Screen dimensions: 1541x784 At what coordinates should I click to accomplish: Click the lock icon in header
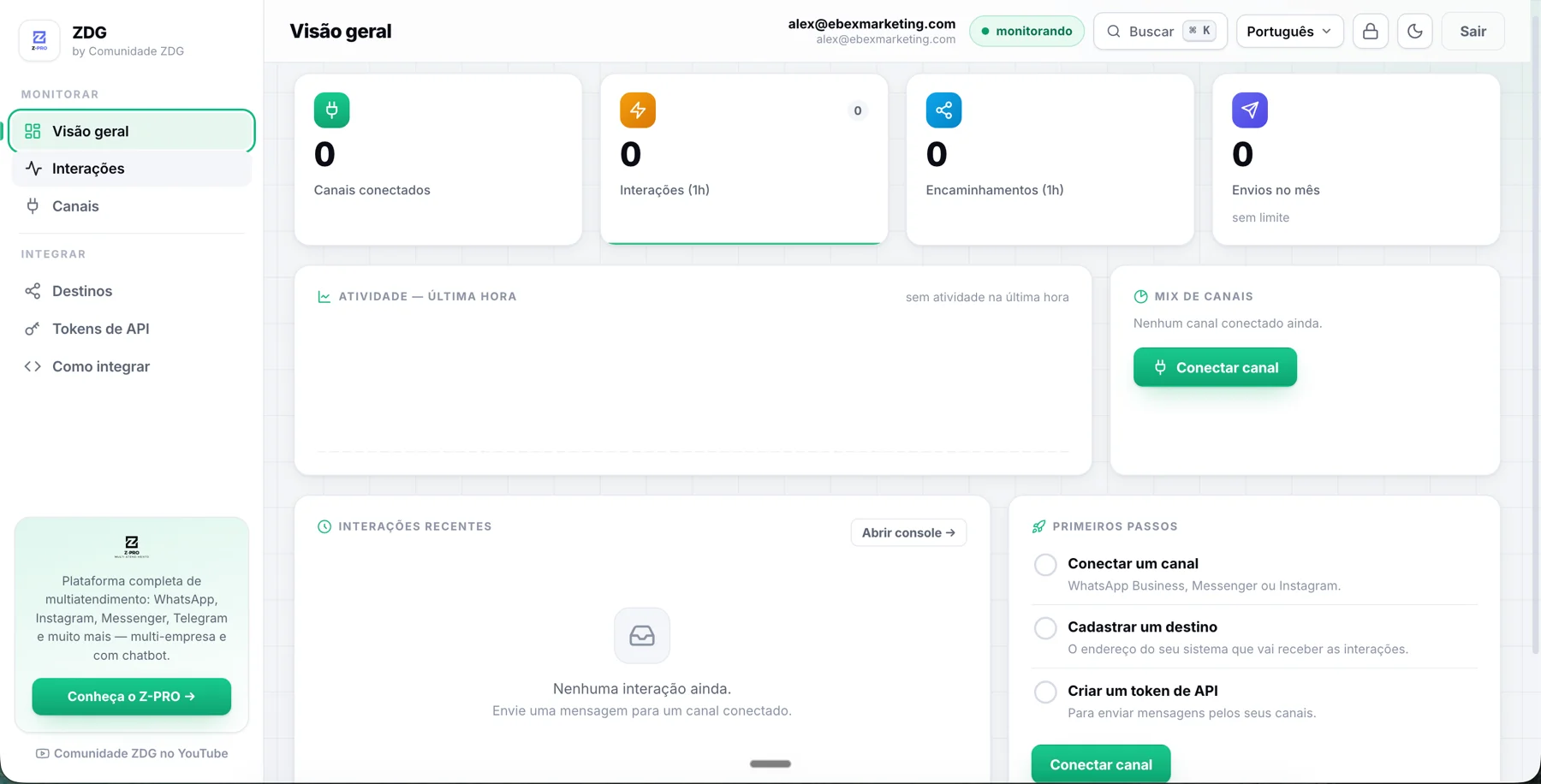point(1371,32)
